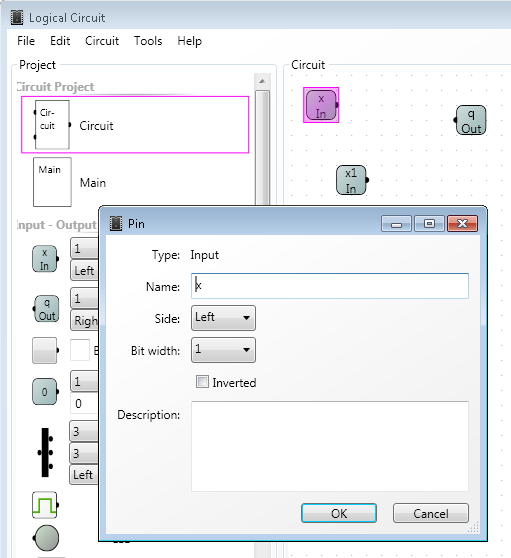The width and height of the screenshot is (511, 558).
Task: Open the bit width dropdown beside x In pin
Action: tap(84, 248)
